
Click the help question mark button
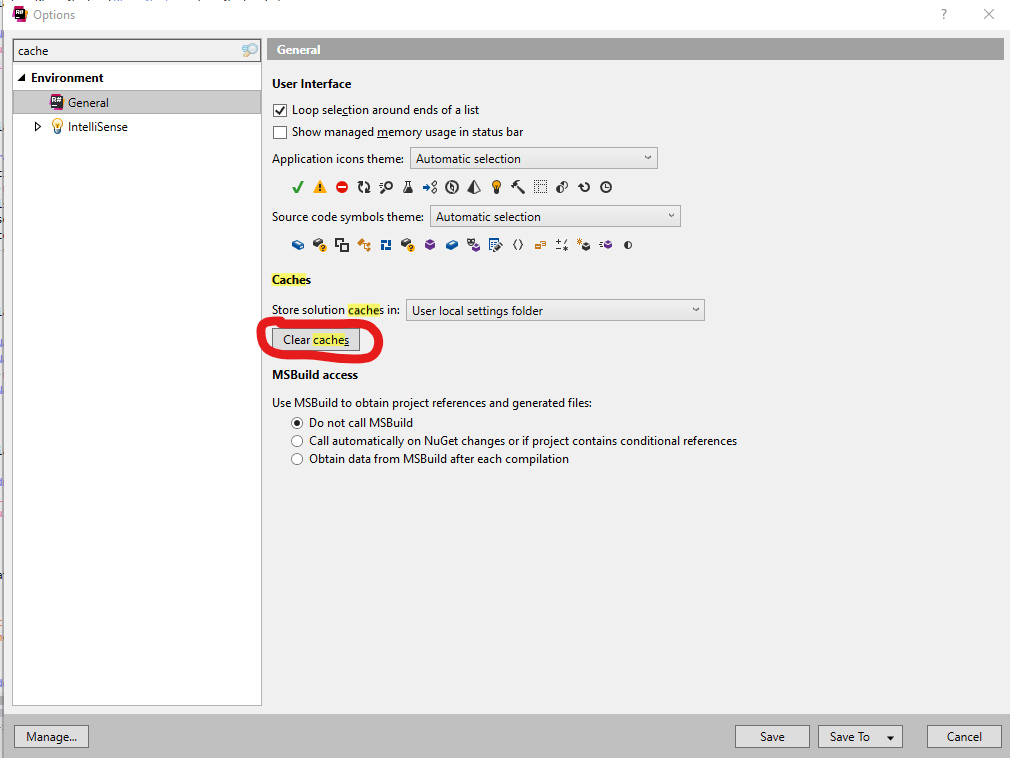(944, 14)
